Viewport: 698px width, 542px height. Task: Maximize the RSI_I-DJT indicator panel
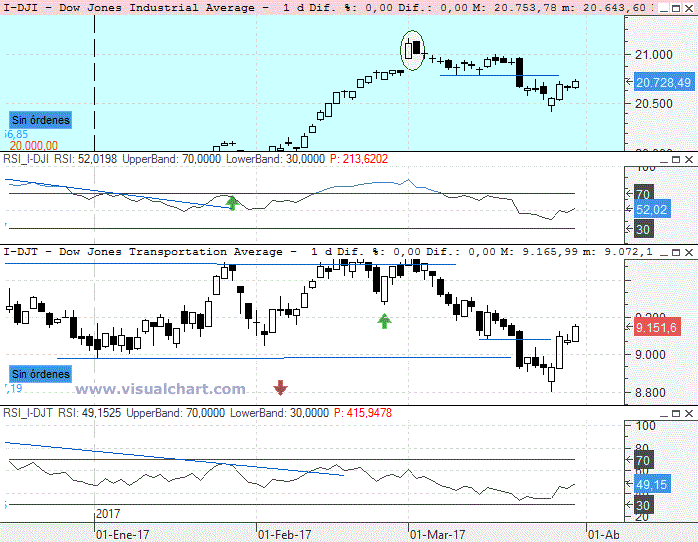click(x=676, y=413)
